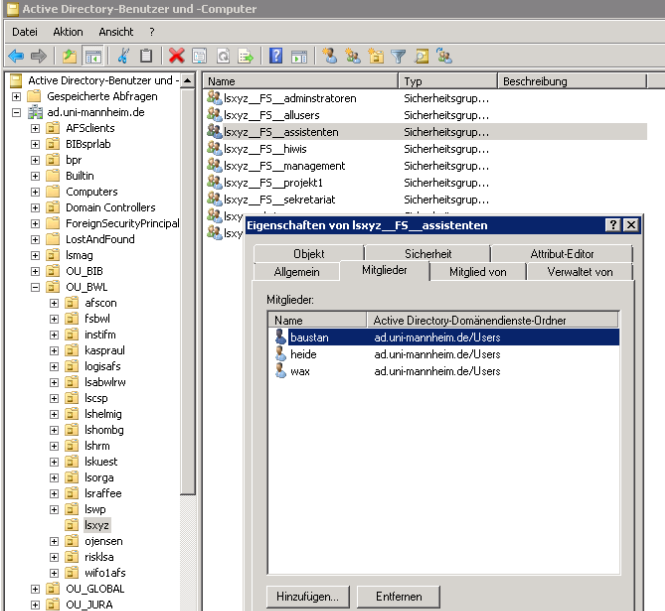This screenshot has width=665, height=611.
Task: Click the Find objects magnifier icon
Action: tap(422, 56)
